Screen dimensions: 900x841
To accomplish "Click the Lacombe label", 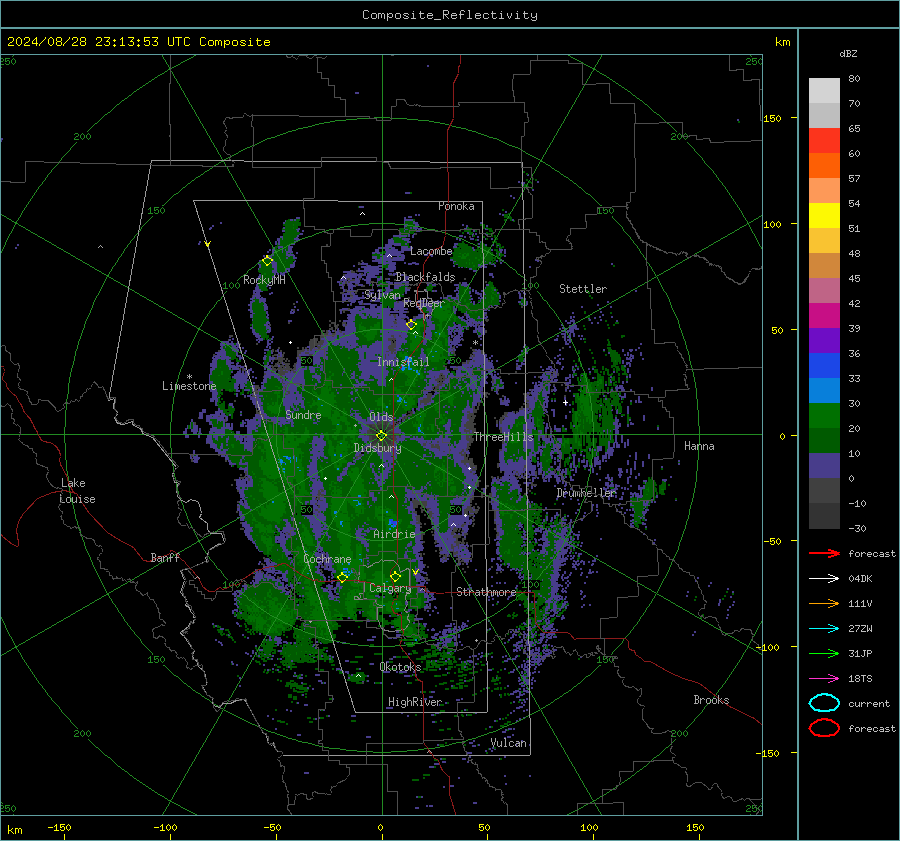I will [431, 251].
